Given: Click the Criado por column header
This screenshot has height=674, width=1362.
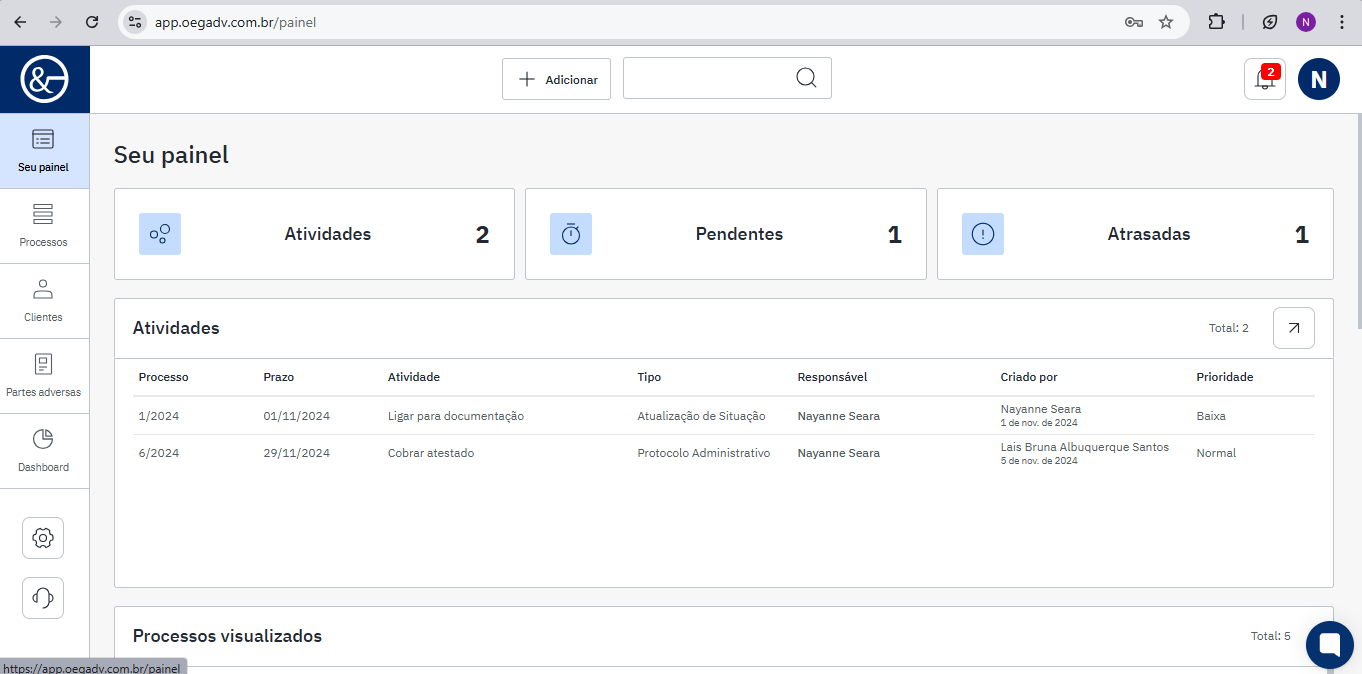Looking at the screenshot, I should click(x=1029, y=377).
